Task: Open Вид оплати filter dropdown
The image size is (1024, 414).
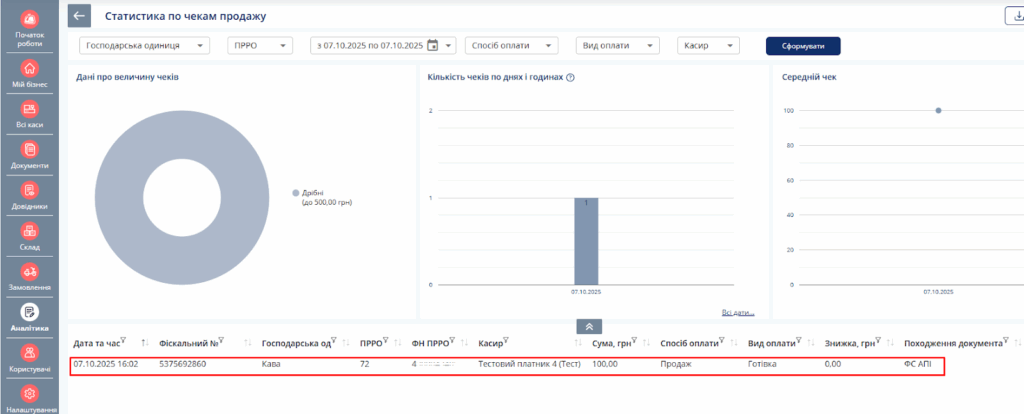Action: tap(618, 45)
